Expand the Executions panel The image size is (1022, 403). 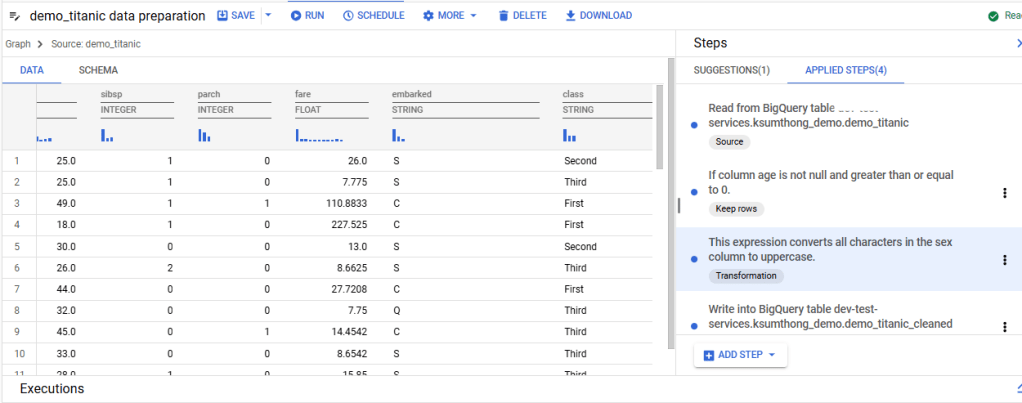[1018, 389]
